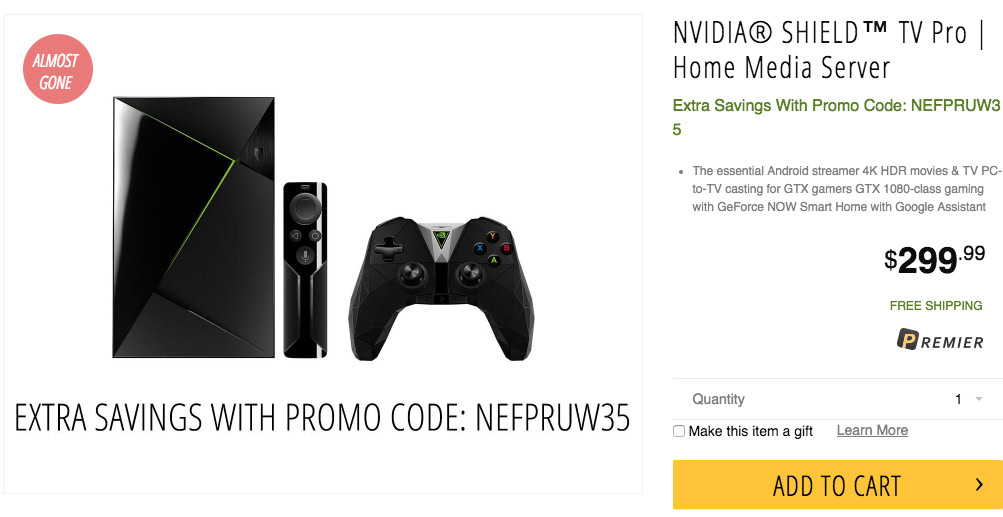Click the Free Shipping label
Screen dimensions: 1003x517
(936, 305)
